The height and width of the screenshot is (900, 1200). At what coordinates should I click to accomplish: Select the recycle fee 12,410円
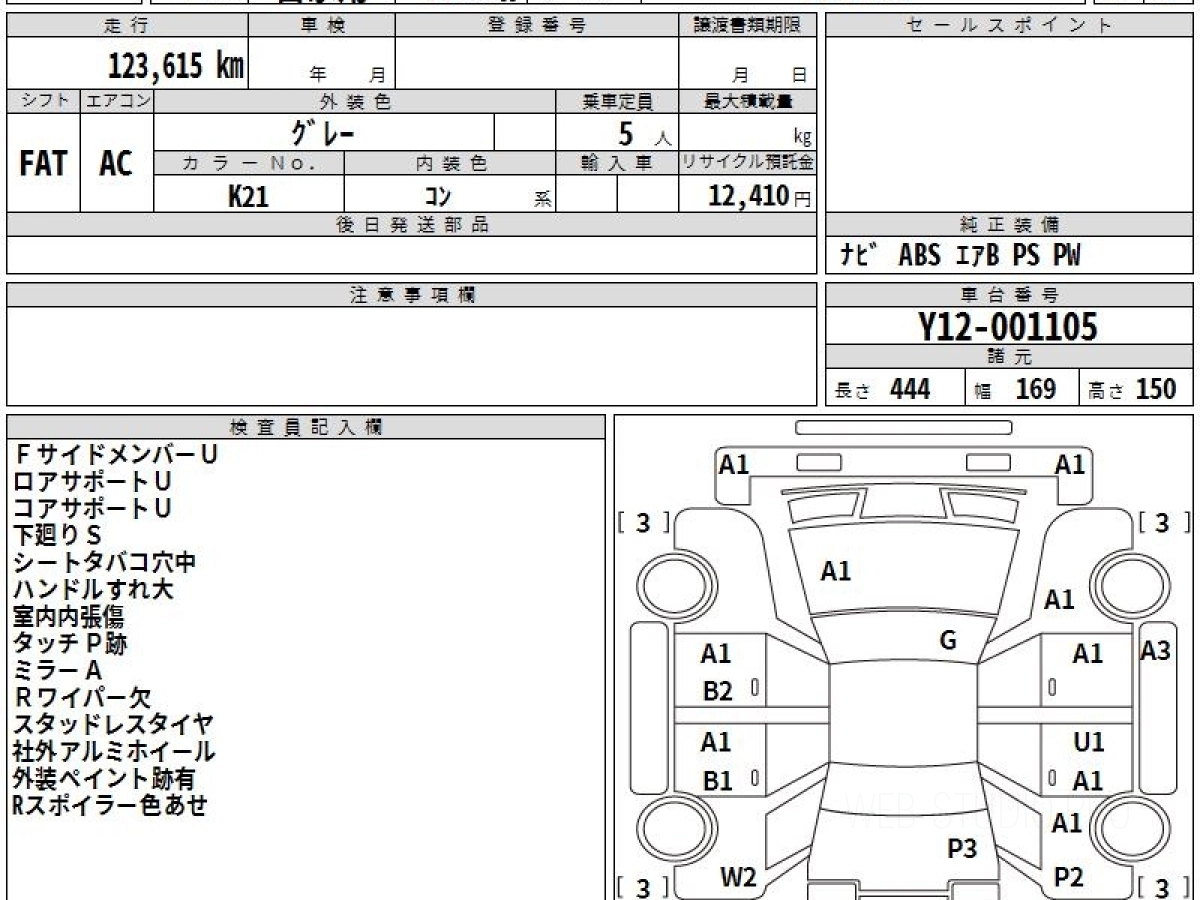(759, 196)
